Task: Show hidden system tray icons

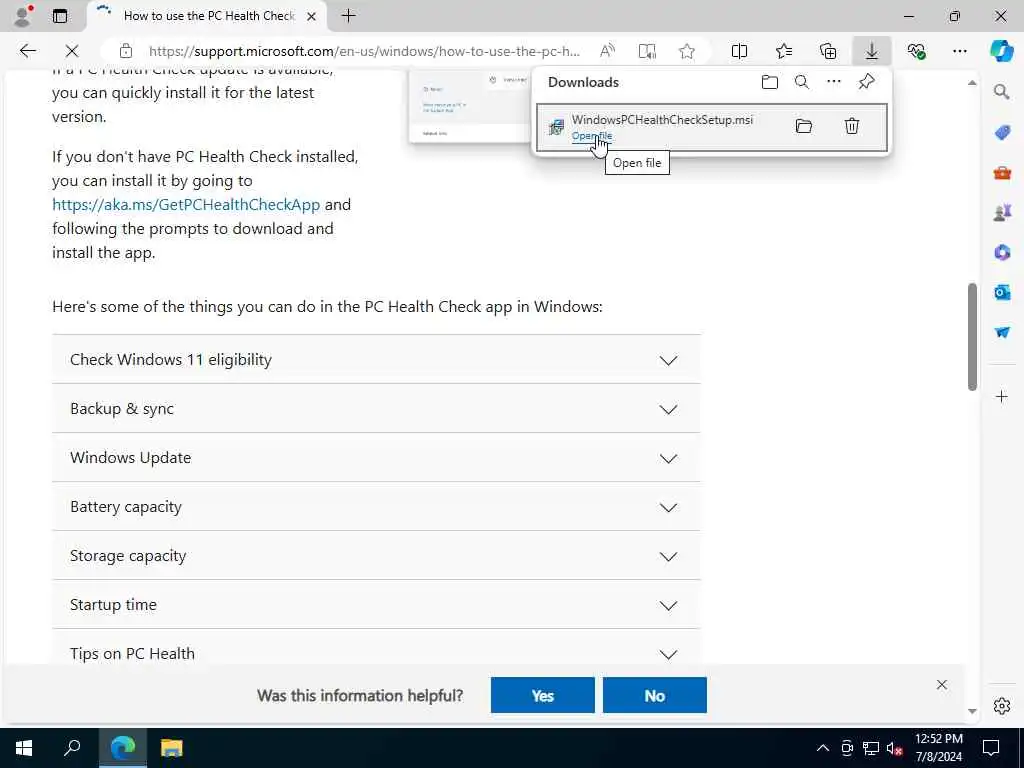Action: [823, 748]
